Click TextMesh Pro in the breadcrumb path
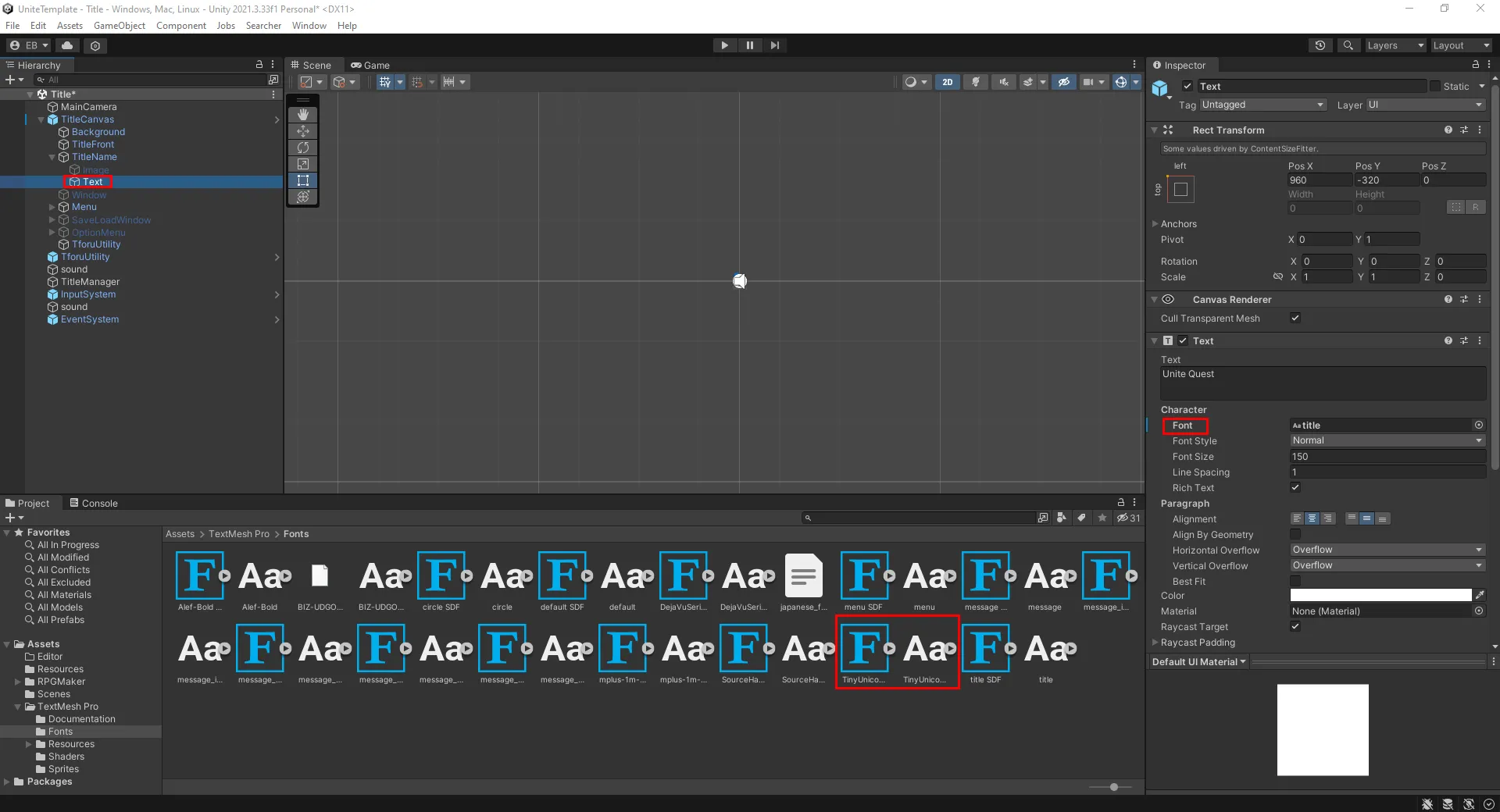 239,534
